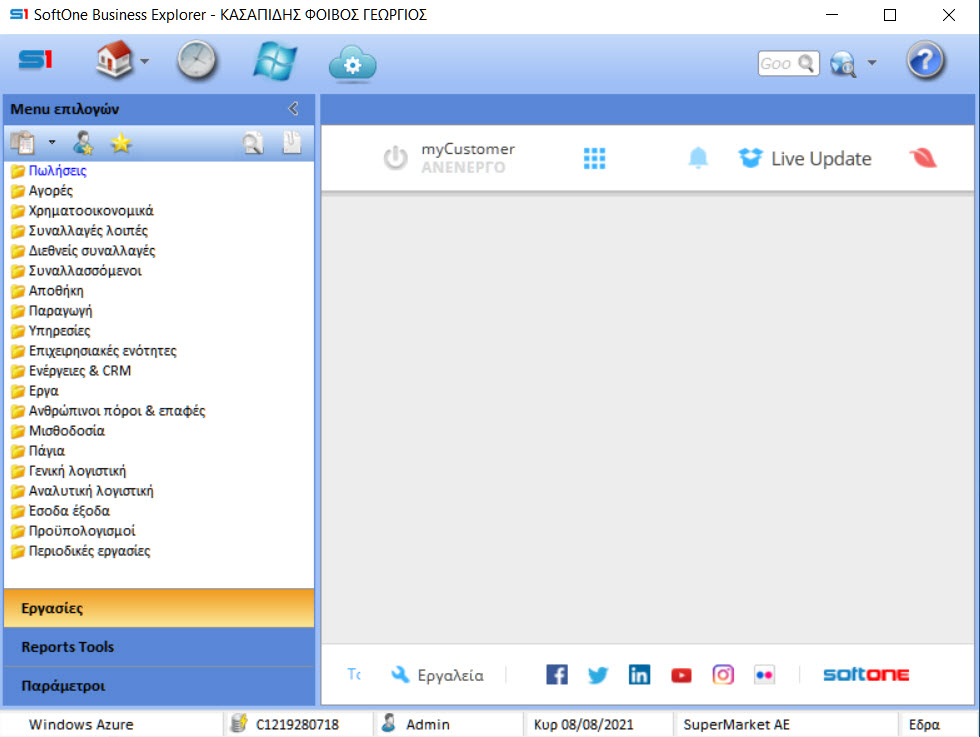Click the notifications bell icon
980x737 pixels.
pos(698,158)
